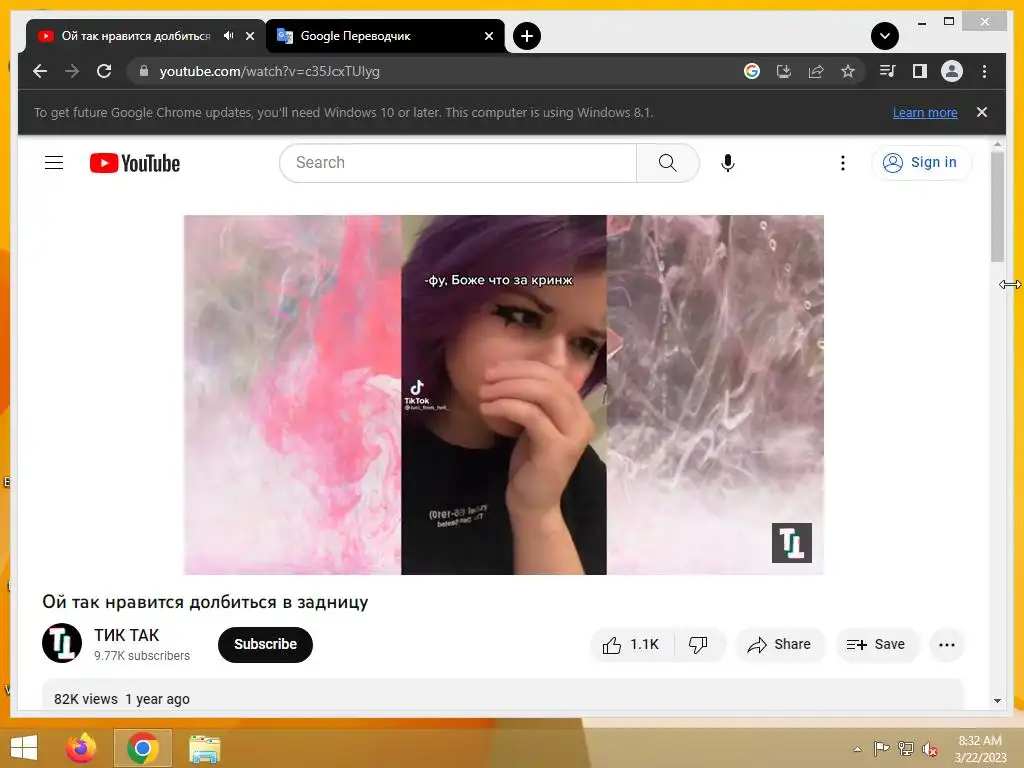1024x768 pixels.
Task: Click the share page icon in the address bar
Action: click(816, 71)
